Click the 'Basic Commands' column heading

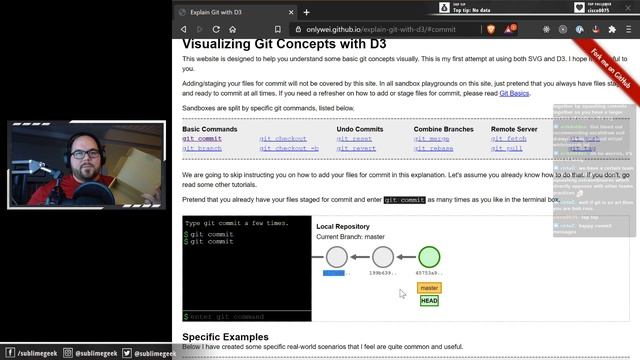[x=210, y=129]
